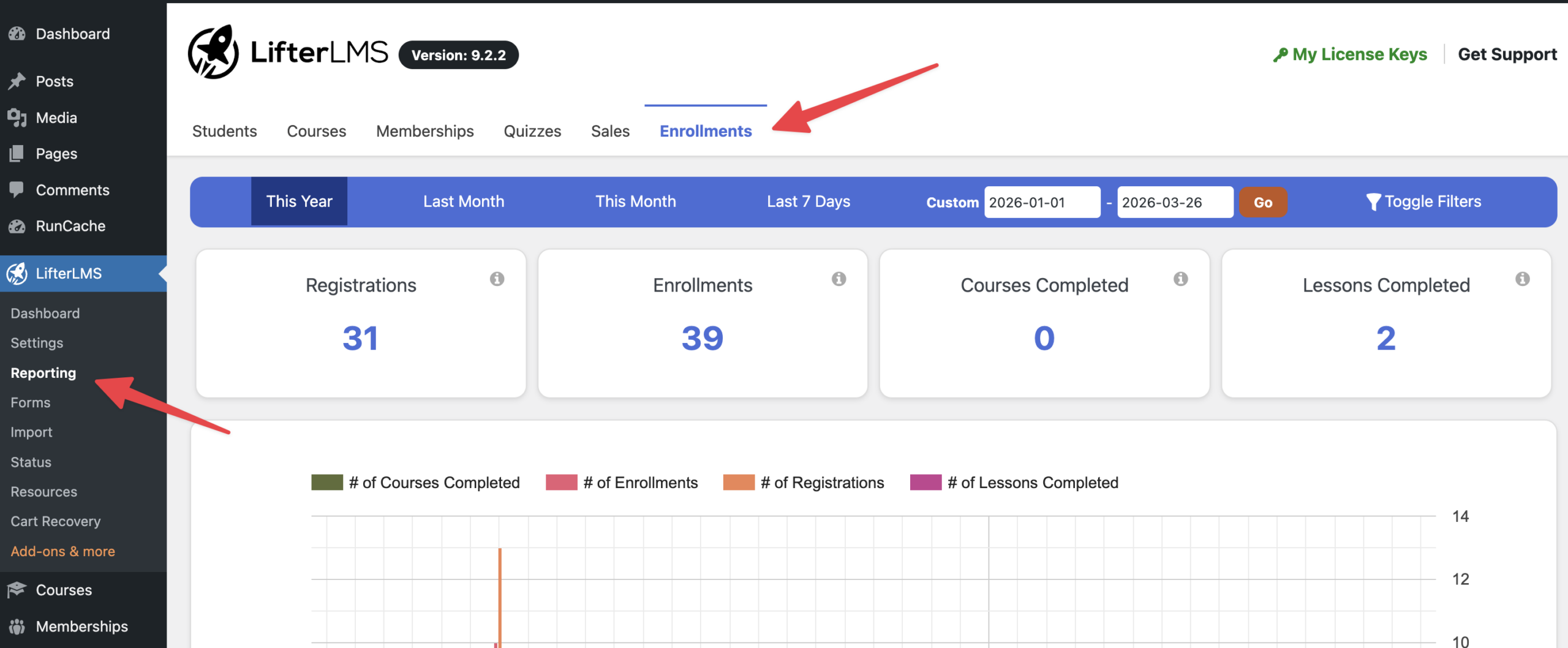
Task: Click the red # of Enrollments legend swatch
Action: pyautogui.click(x=560, y=483)
